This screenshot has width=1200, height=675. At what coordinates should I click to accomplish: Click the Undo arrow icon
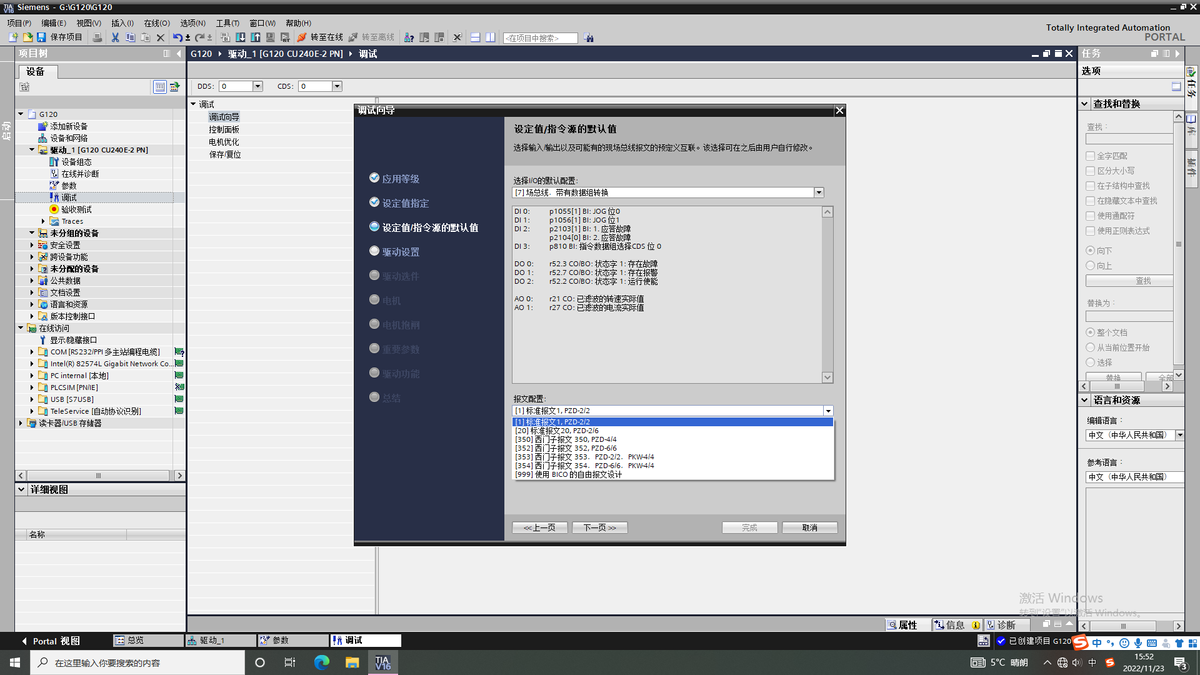tap(177, 38)
